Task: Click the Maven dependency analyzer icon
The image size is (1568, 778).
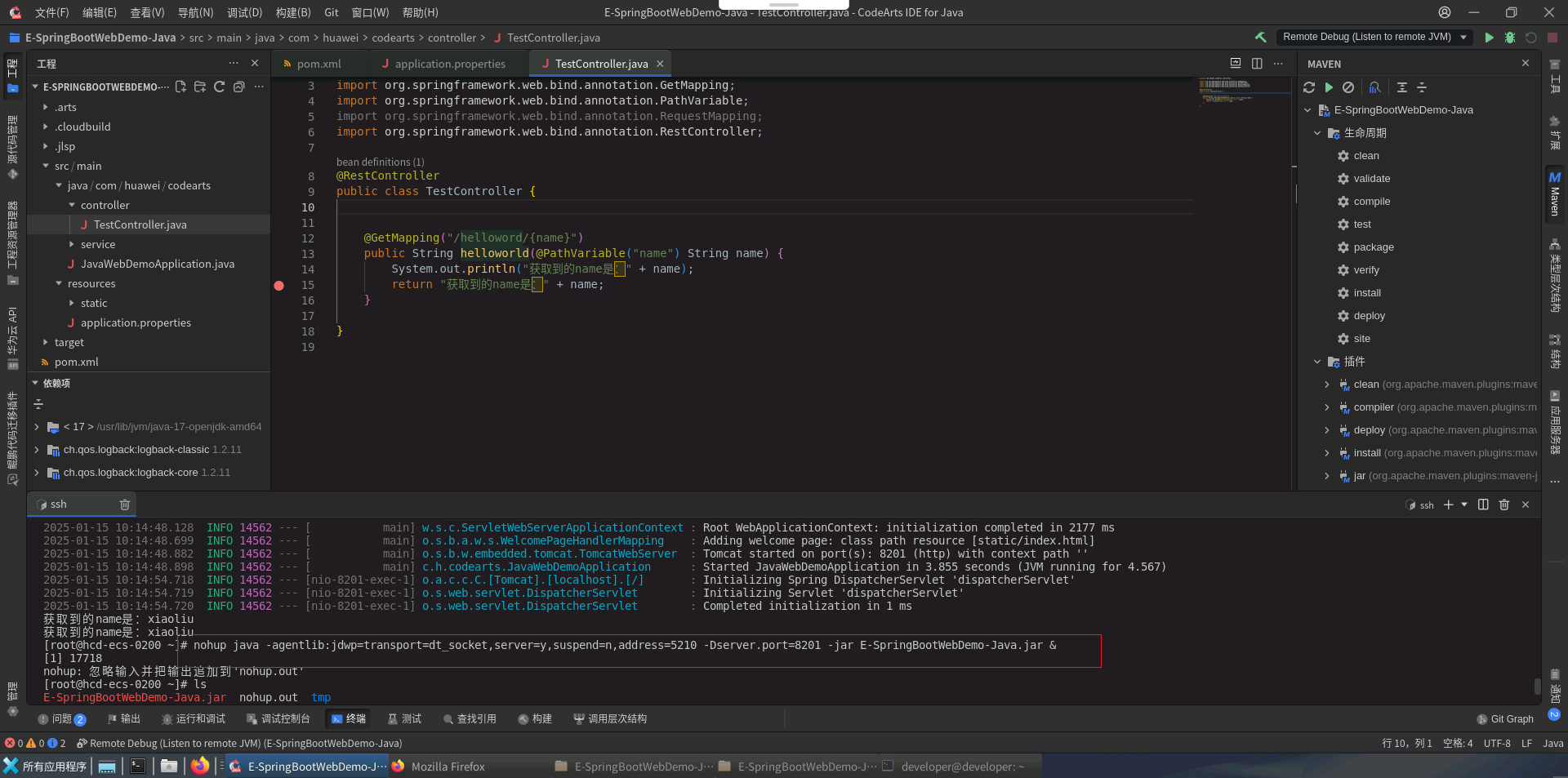Action: (x=1375, y=87)
